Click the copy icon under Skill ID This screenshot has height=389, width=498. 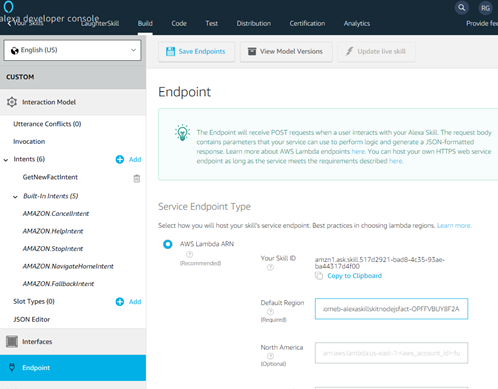(x=319, y=276)
